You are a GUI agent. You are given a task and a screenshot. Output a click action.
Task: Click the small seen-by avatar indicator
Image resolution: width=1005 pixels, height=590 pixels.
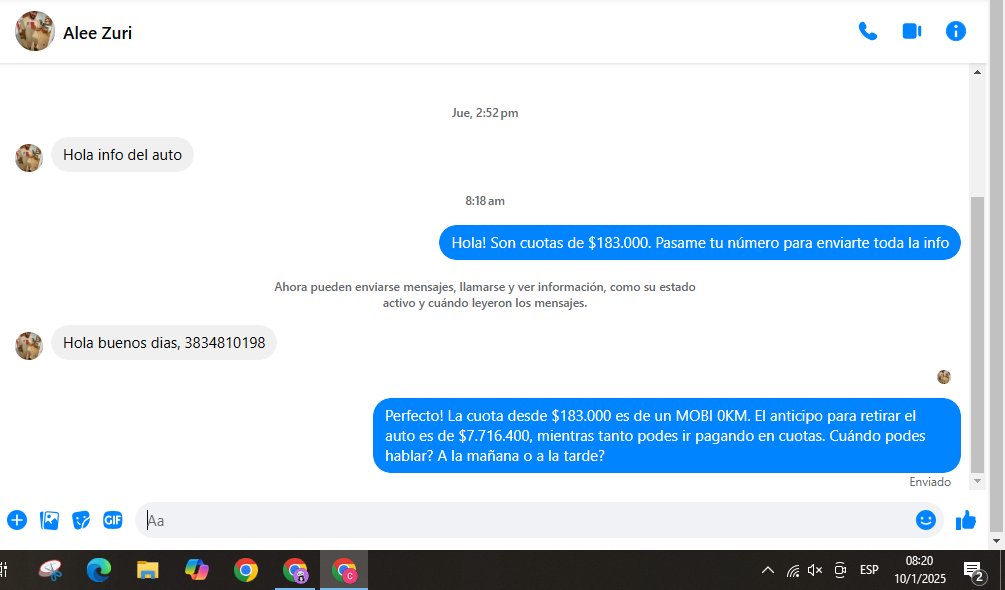pyautogui.click(x=943, y=377)
